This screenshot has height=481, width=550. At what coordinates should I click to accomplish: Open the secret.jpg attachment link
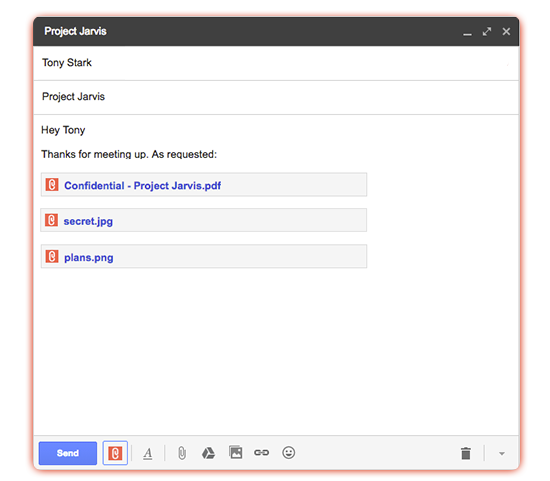(88, 221)
